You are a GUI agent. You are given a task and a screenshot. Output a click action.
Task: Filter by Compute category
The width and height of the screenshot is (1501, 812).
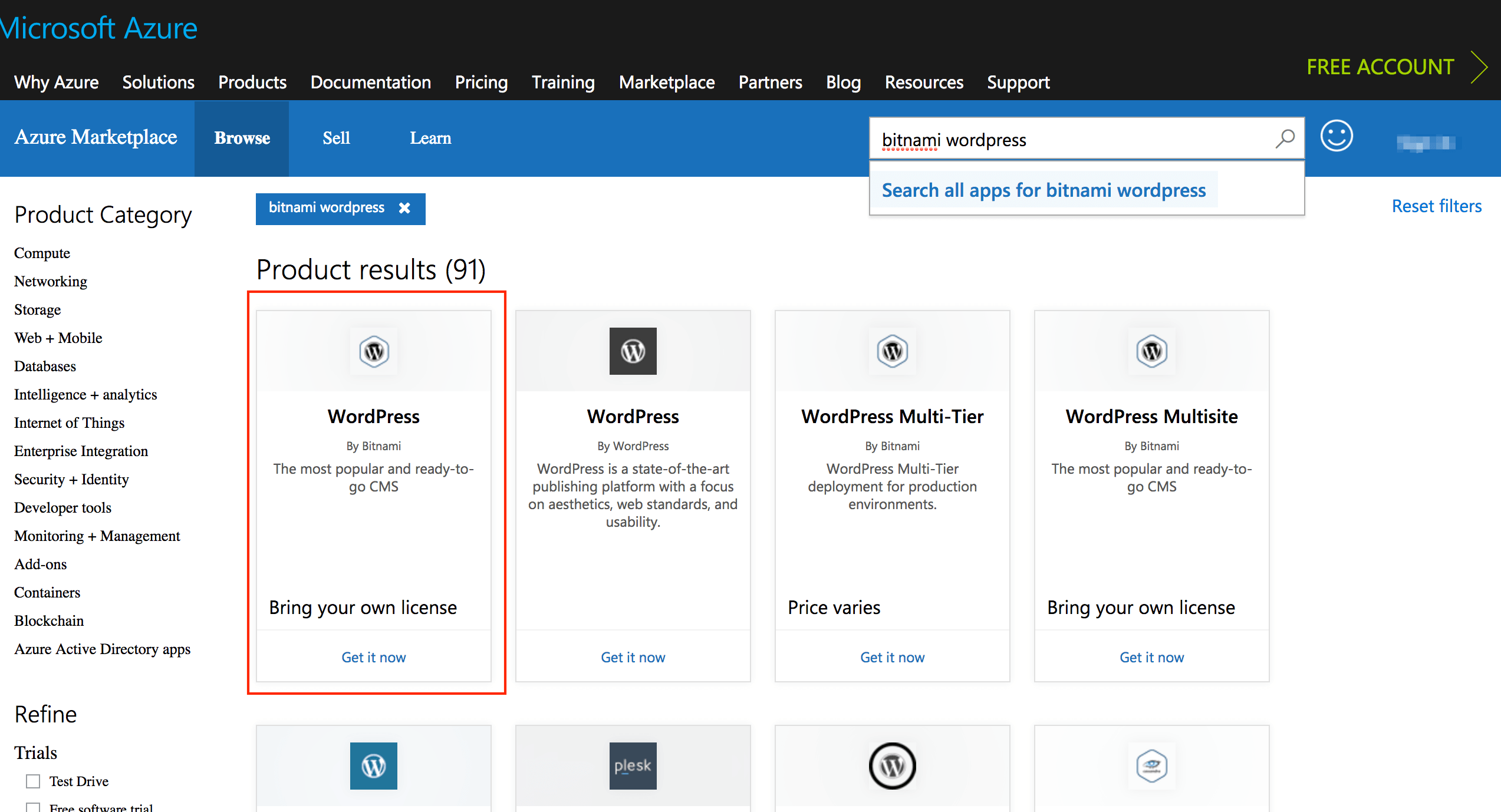(42, 253)
